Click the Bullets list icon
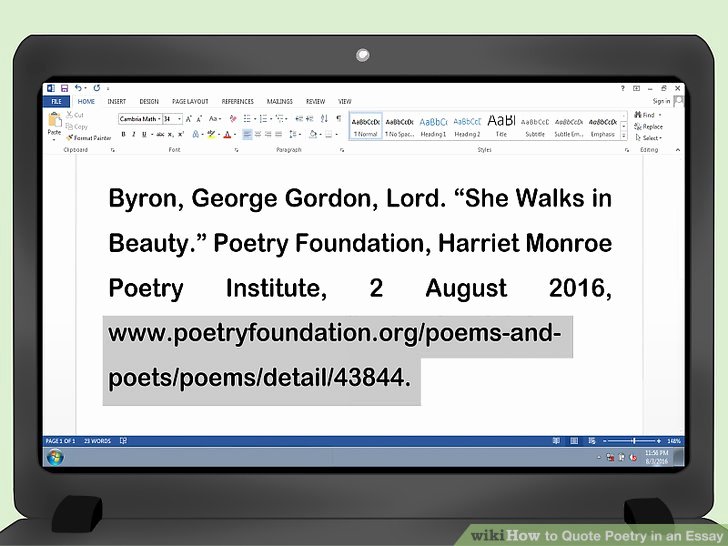Screen dimensions: 728x546 [x=247, y=119]
